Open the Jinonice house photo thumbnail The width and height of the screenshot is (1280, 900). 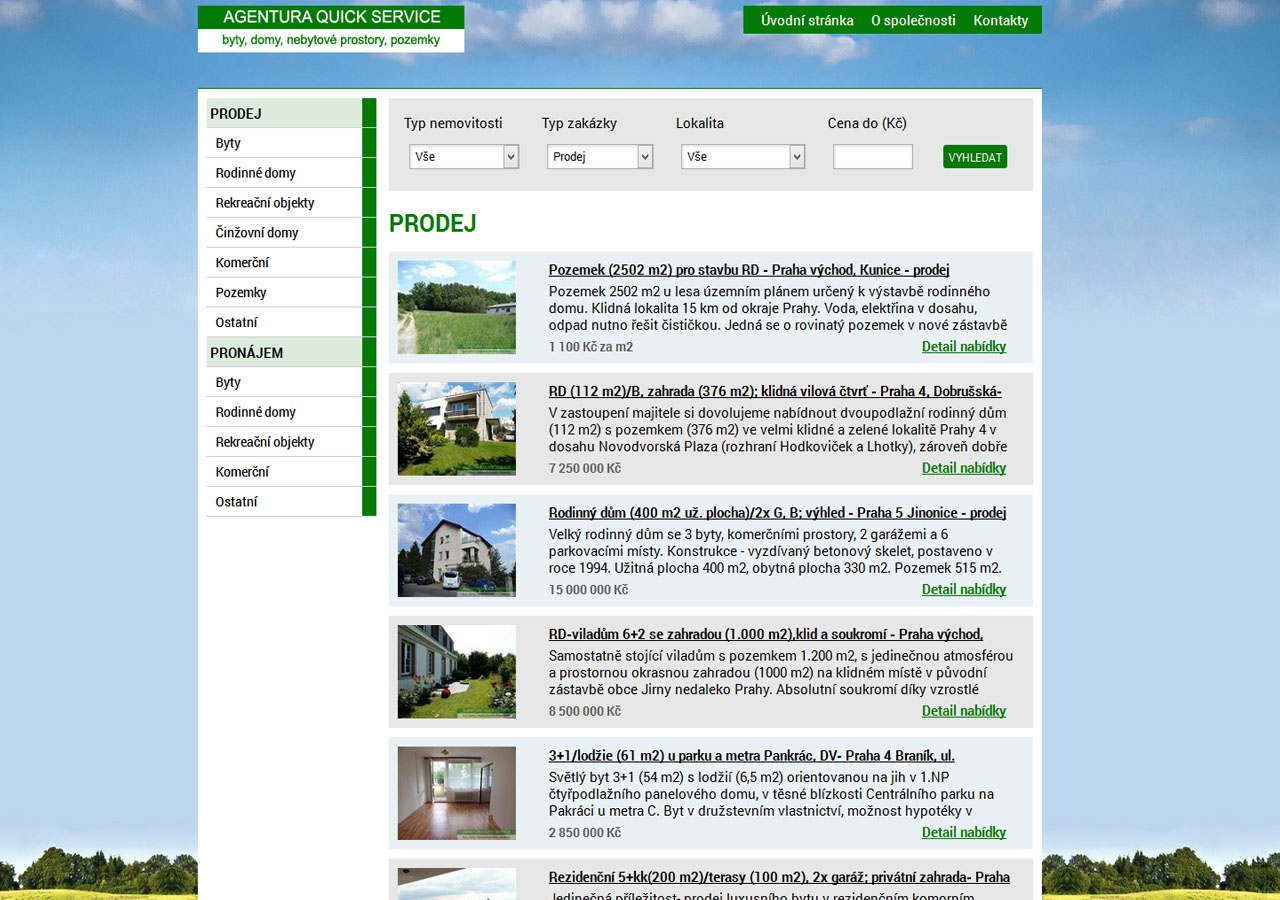pos(457,550)
